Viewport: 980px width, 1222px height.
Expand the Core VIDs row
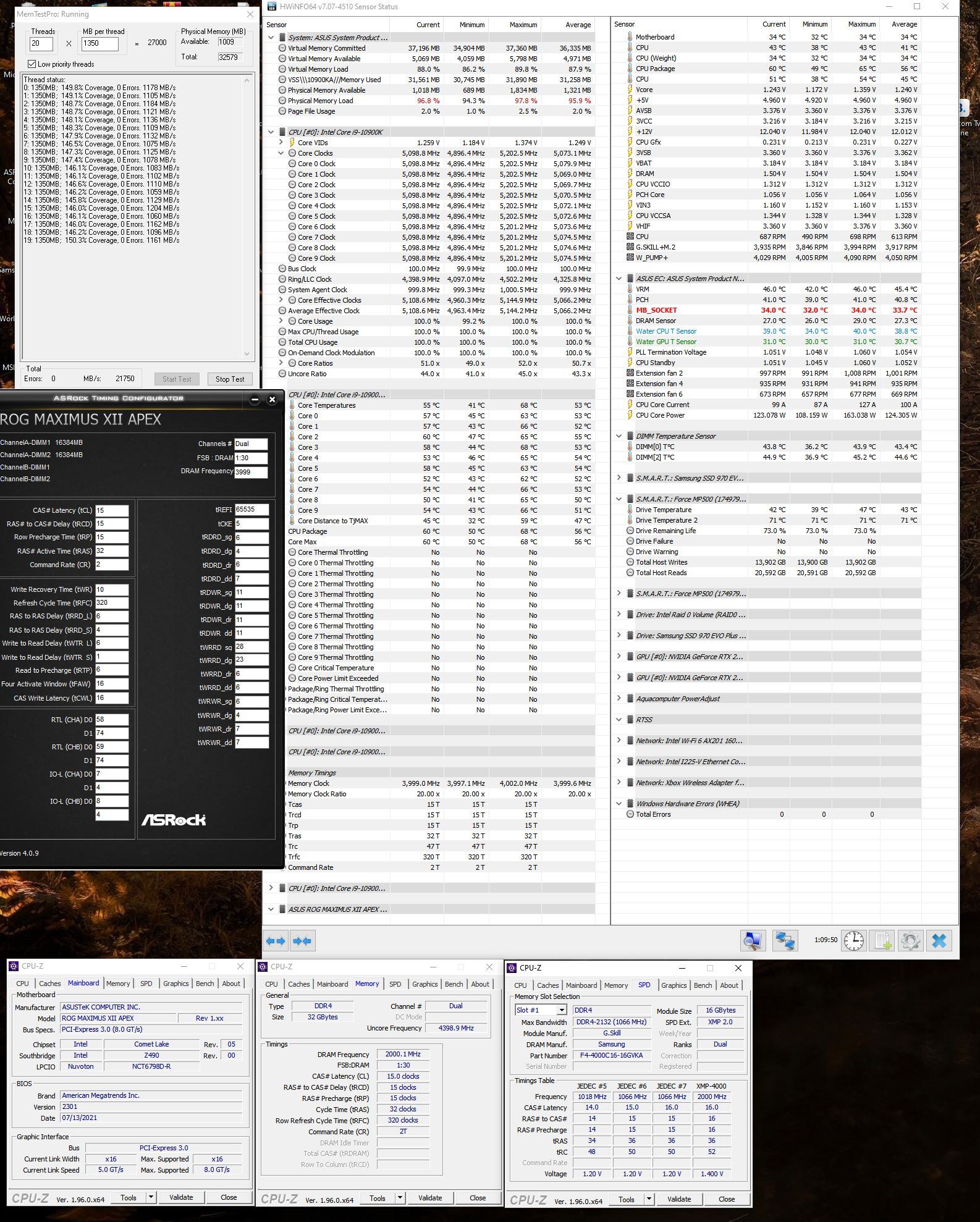pos(281,143)
